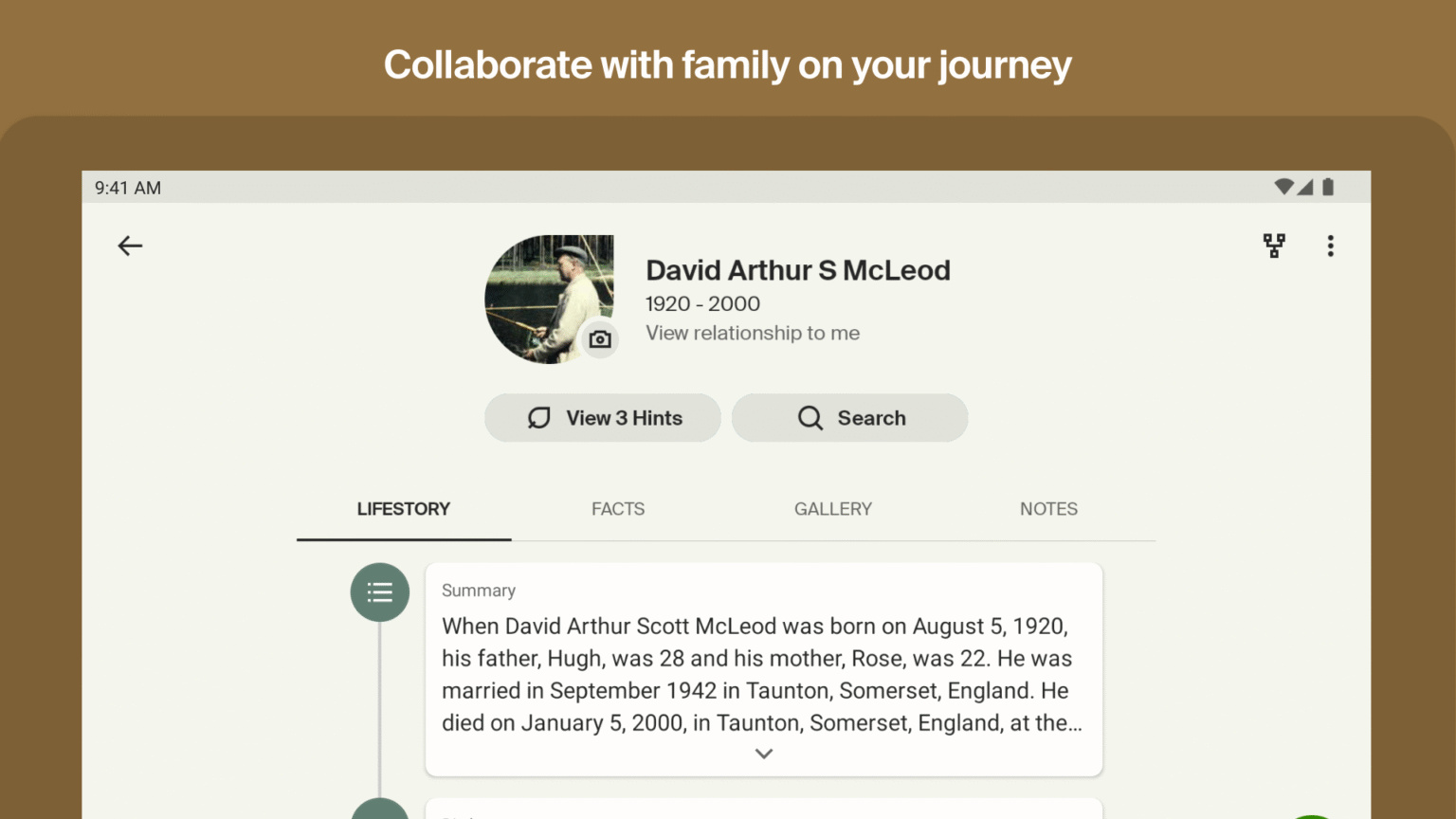The height and width of the screenshot is (819, 1456).
Task: Expand the Summary text with the down chevron
Action: click(x=763, y=753)
